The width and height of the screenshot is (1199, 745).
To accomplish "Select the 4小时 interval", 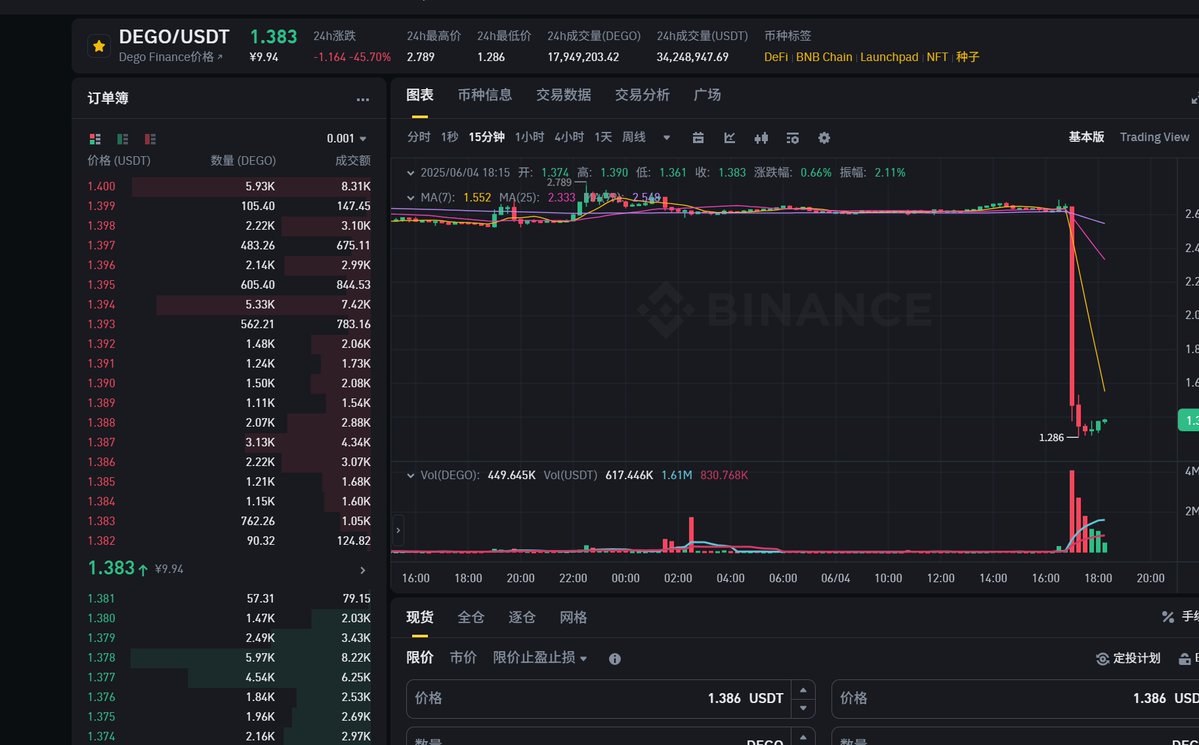I will (x=569, y=137).
